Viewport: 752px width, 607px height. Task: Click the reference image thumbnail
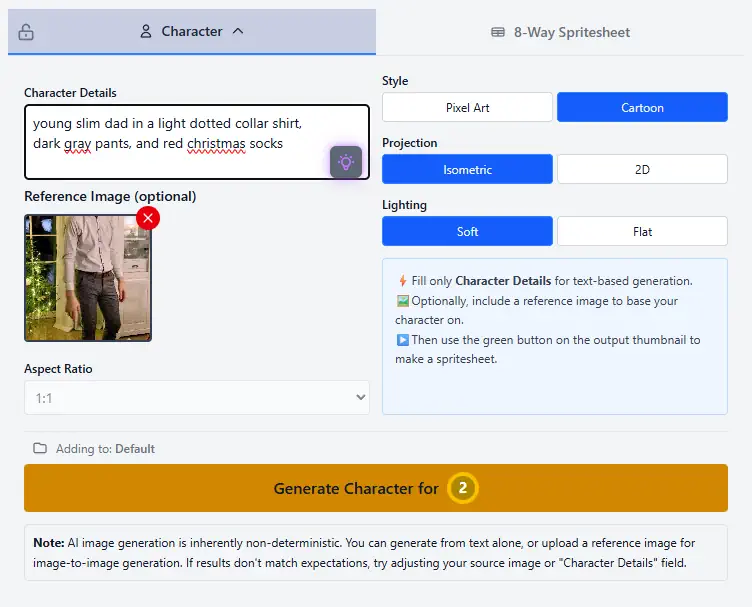(x=88, y=278)
